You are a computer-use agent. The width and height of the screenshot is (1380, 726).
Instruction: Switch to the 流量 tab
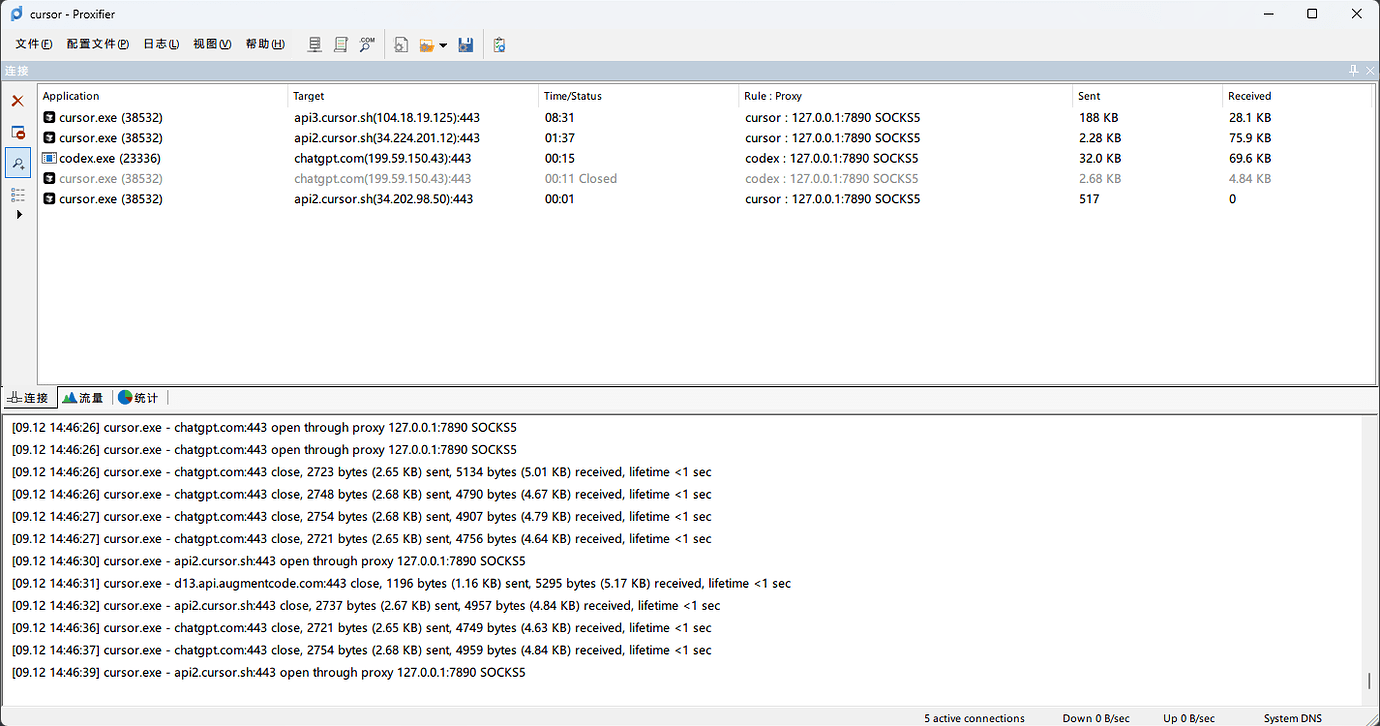[83, 397]
